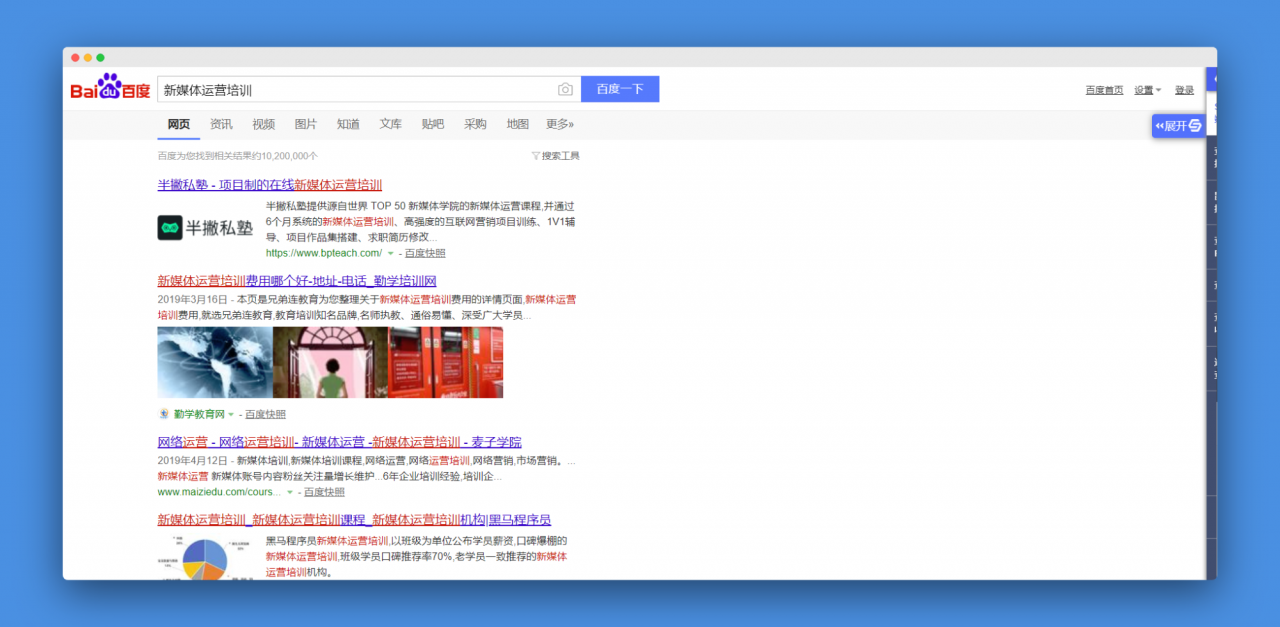Open the world map thumbnail image
Image resolution: width=1280 pixels, height=627 pixels.
(x=215, y=362)
